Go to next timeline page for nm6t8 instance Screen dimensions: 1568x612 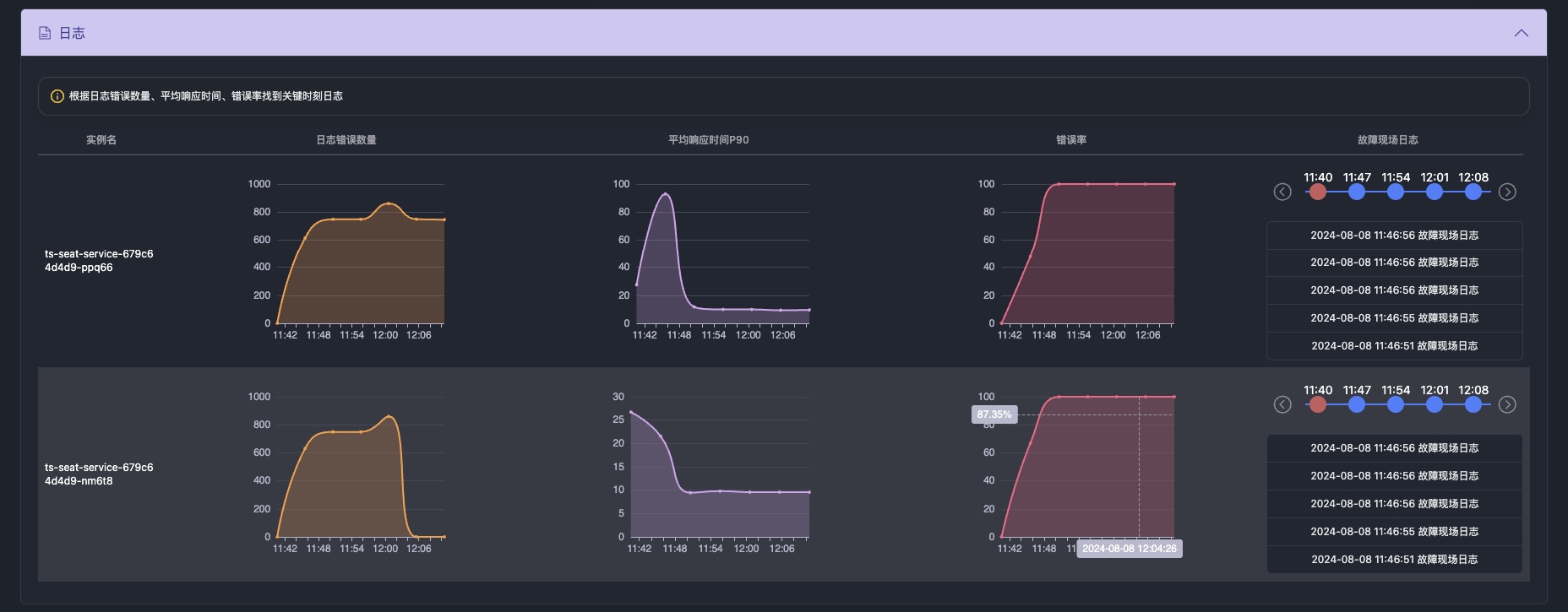click(x=1506, y=404)
